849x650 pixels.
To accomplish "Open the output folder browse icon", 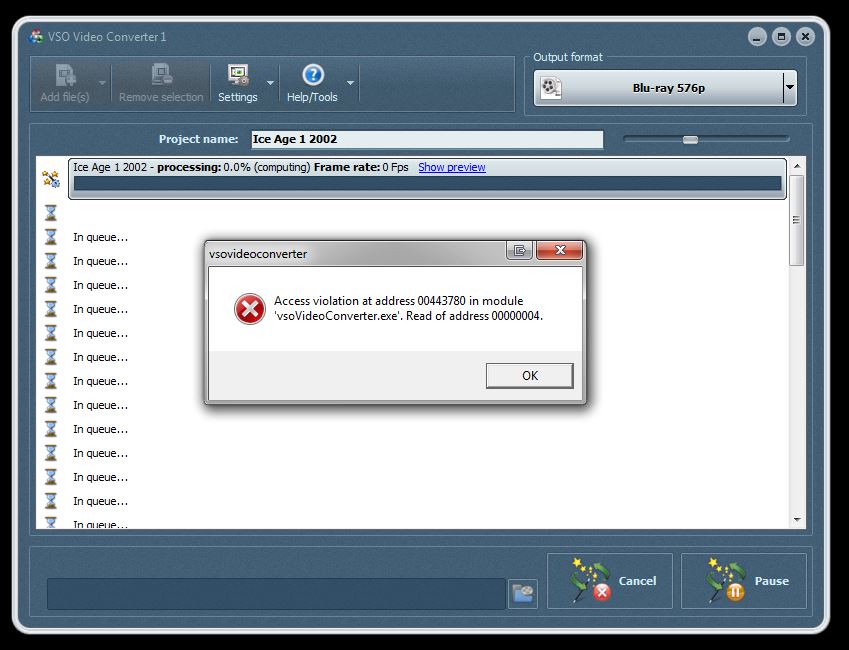I will point(523,594).
